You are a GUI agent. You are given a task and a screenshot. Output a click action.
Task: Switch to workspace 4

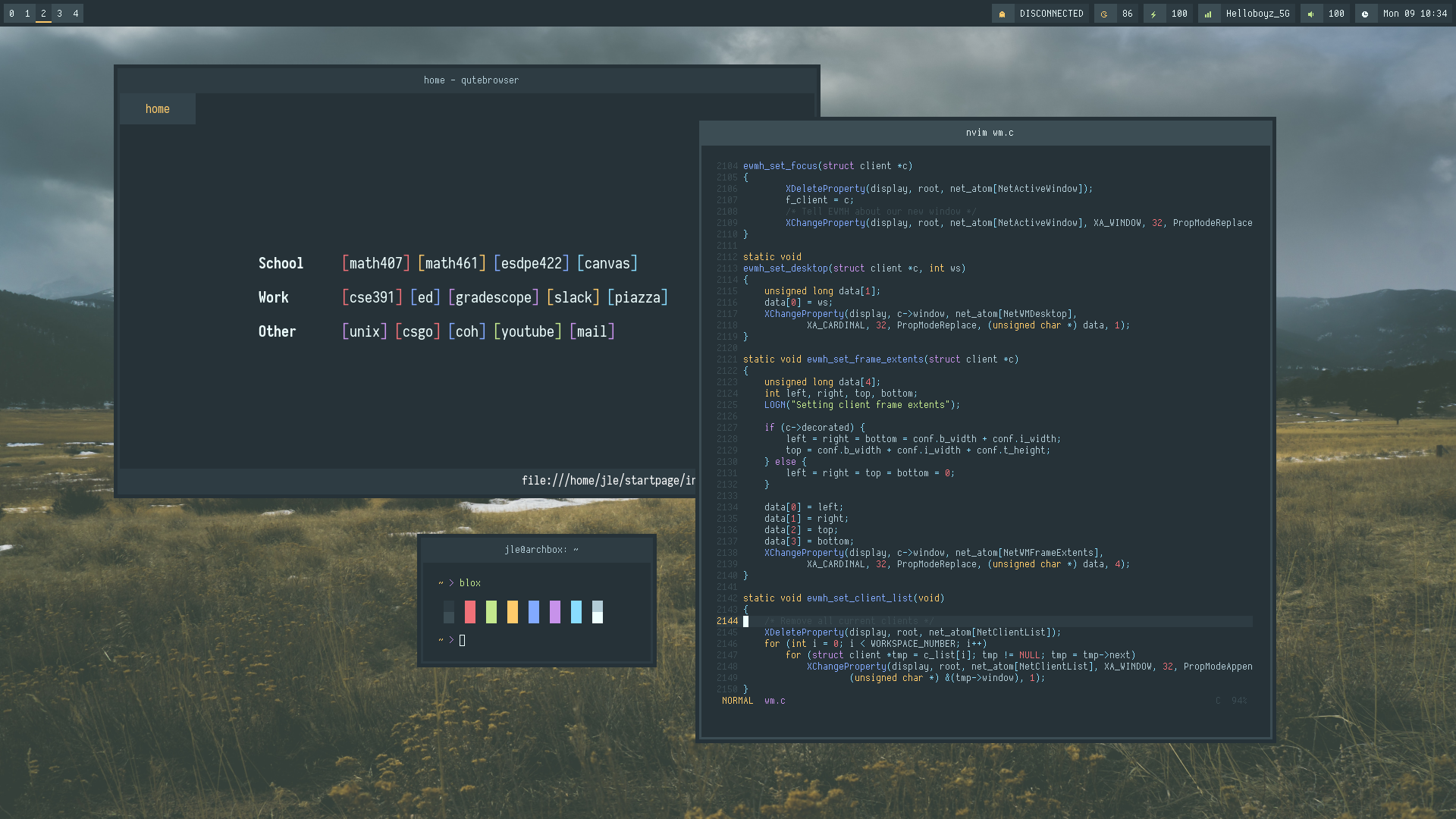point(76,14)
